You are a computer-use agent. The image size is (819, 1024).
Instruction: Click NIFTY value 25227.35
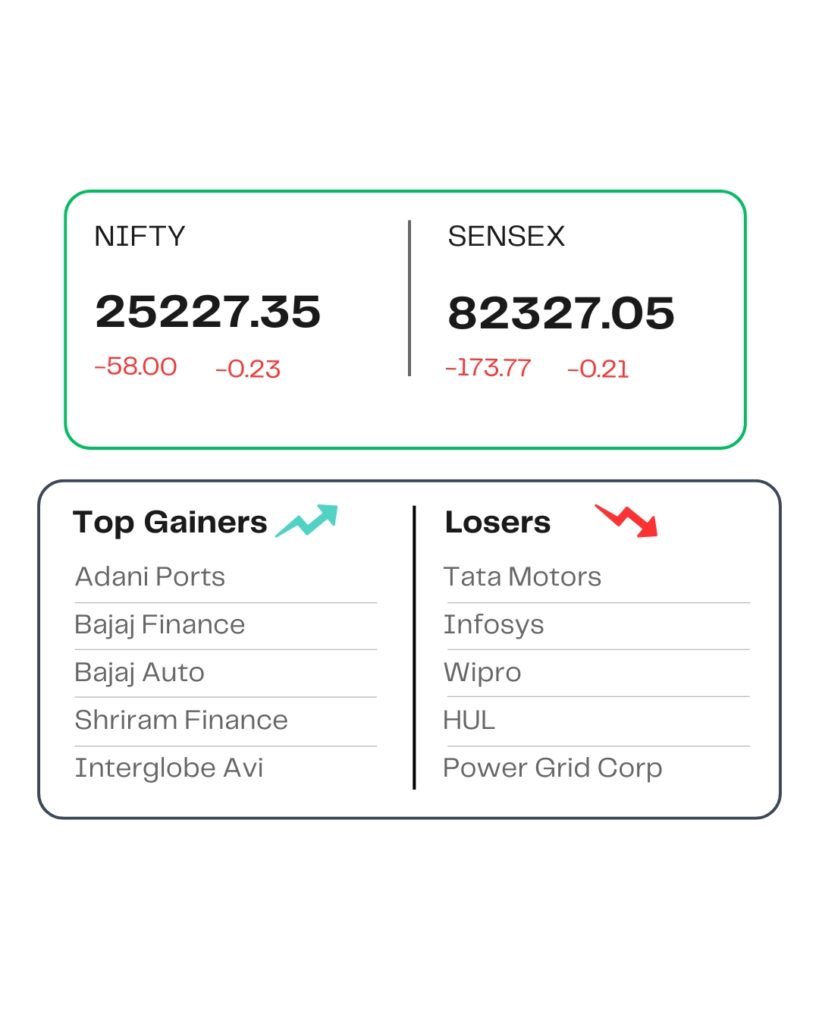click(x=208, y=312)
